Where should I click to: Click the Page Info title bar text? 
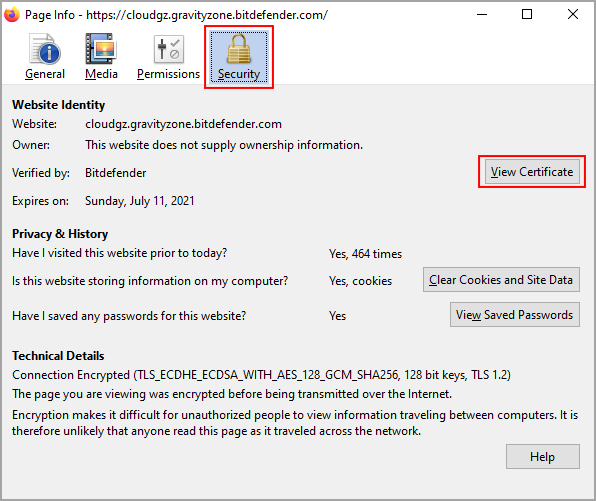point(176,15)
